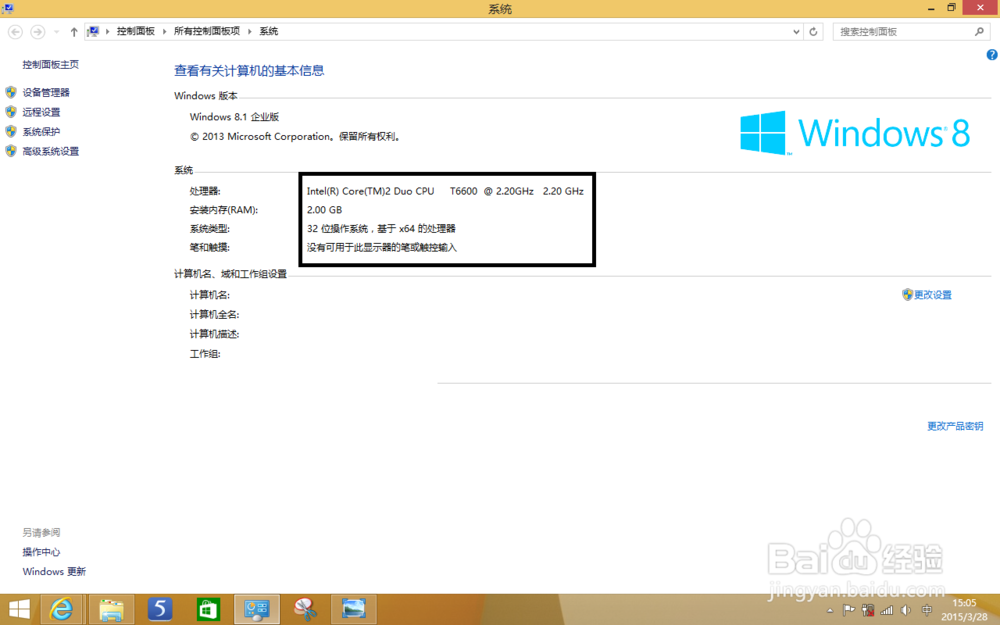The width and height of the screenshot is (1000, 625).
Task: Open 高级系统设置 (Advanced system settings) link
Action: [51, 152]
